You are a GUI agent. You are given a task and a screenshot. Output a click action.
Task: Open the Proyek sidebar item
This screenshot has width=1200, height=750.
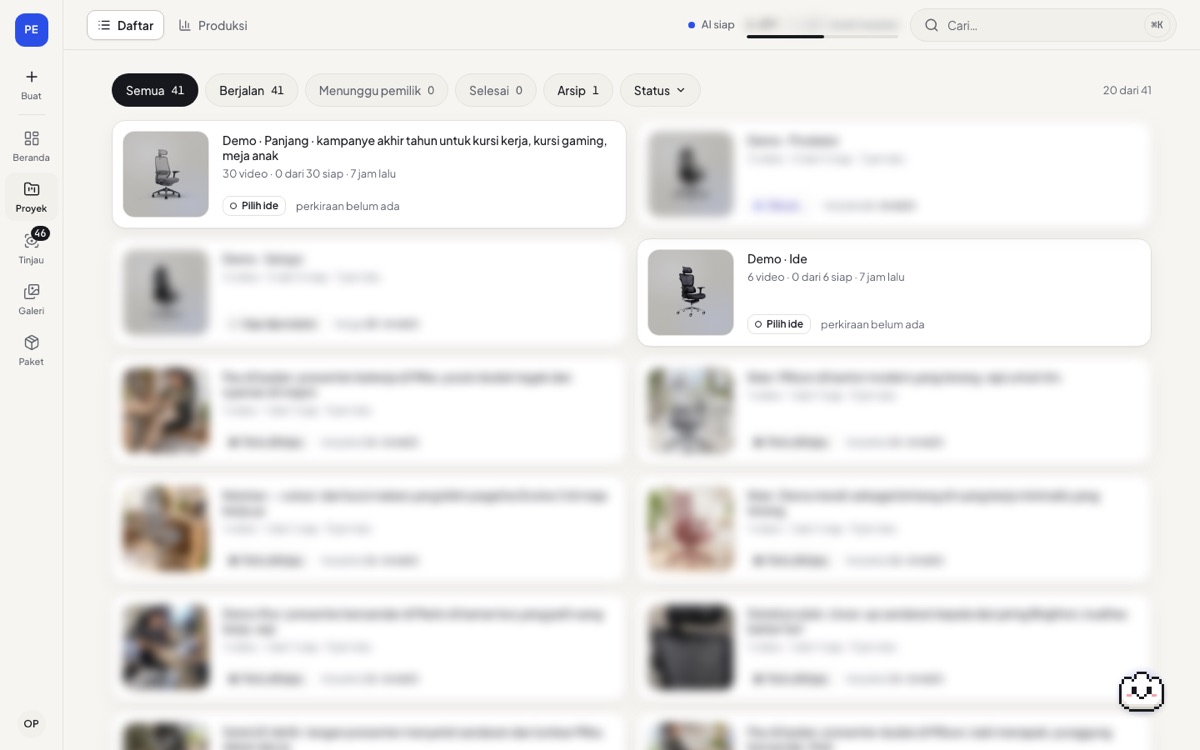pos(31,197)
